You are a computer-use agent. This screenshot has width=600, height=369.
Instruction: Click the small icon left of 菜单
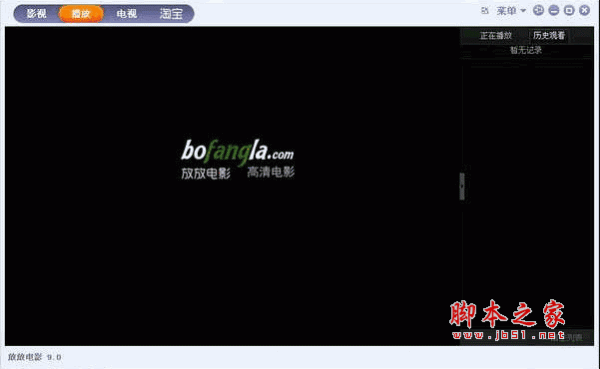pyautogui.click(x=485, y=11)
